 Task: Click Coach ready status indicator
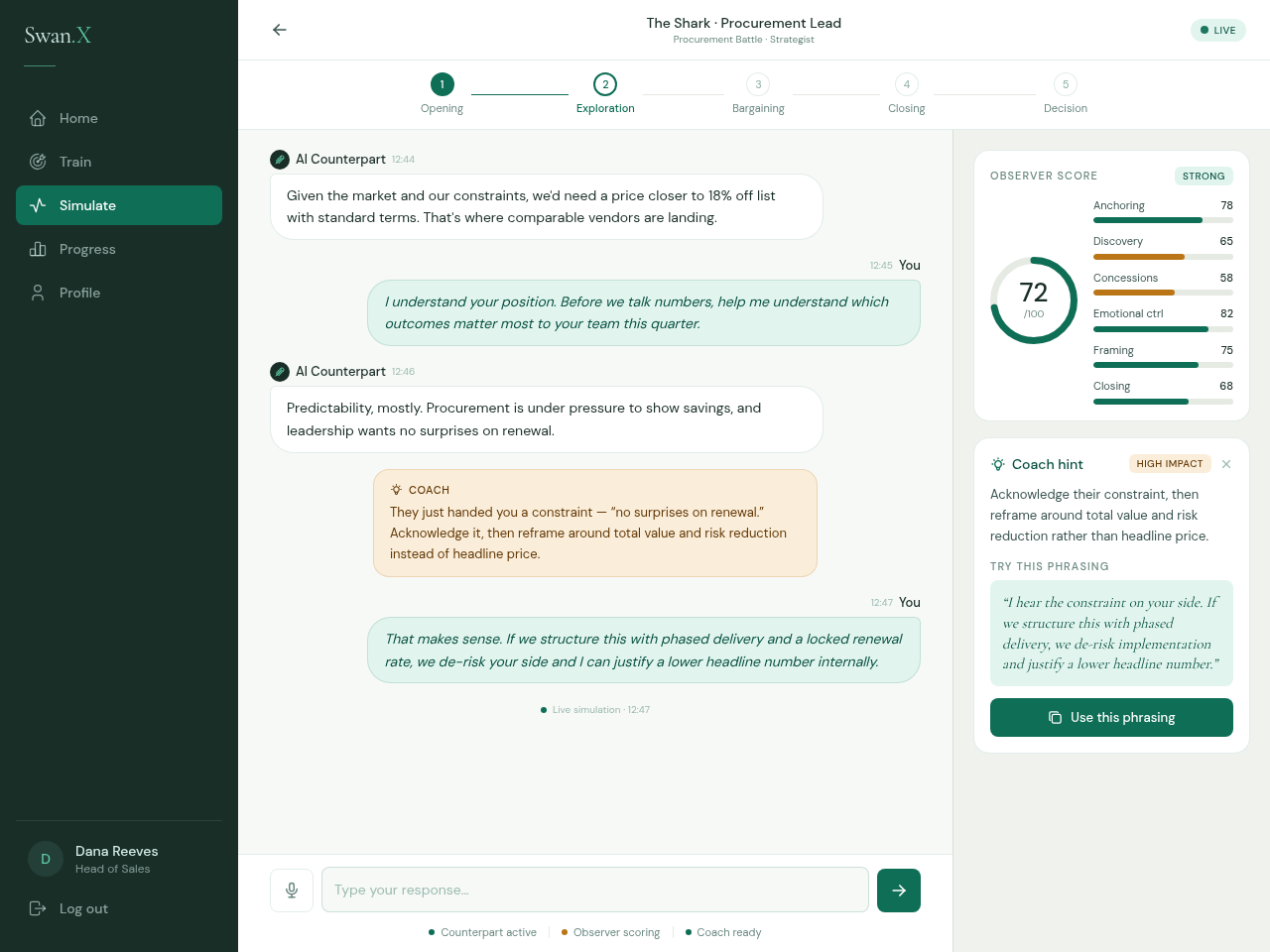point(723,932)
